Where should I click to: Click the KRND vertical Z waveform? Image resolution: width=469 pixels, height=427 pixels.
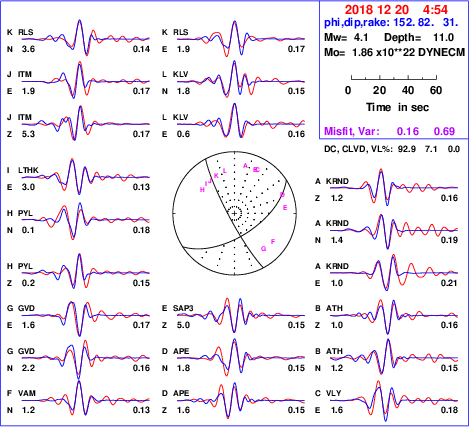coord(394,188)
